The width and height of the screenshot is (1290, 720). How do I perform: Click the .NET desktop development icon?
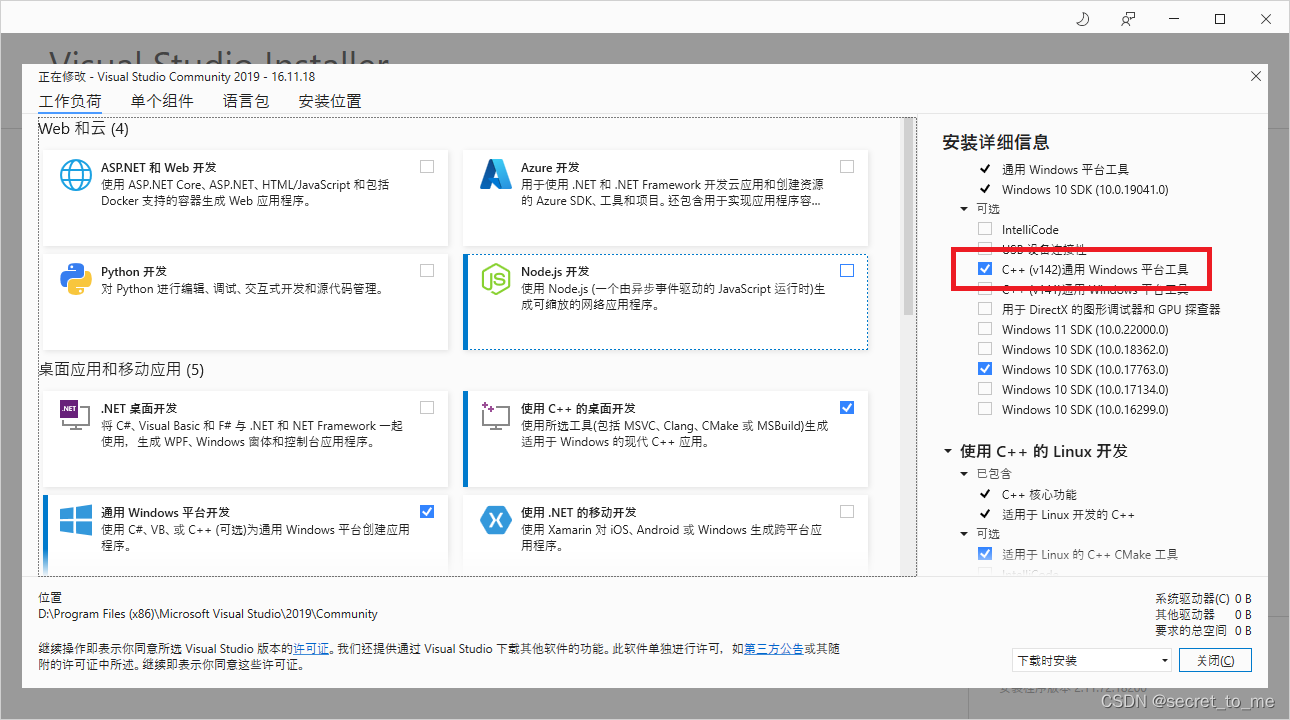coord(76,415)
